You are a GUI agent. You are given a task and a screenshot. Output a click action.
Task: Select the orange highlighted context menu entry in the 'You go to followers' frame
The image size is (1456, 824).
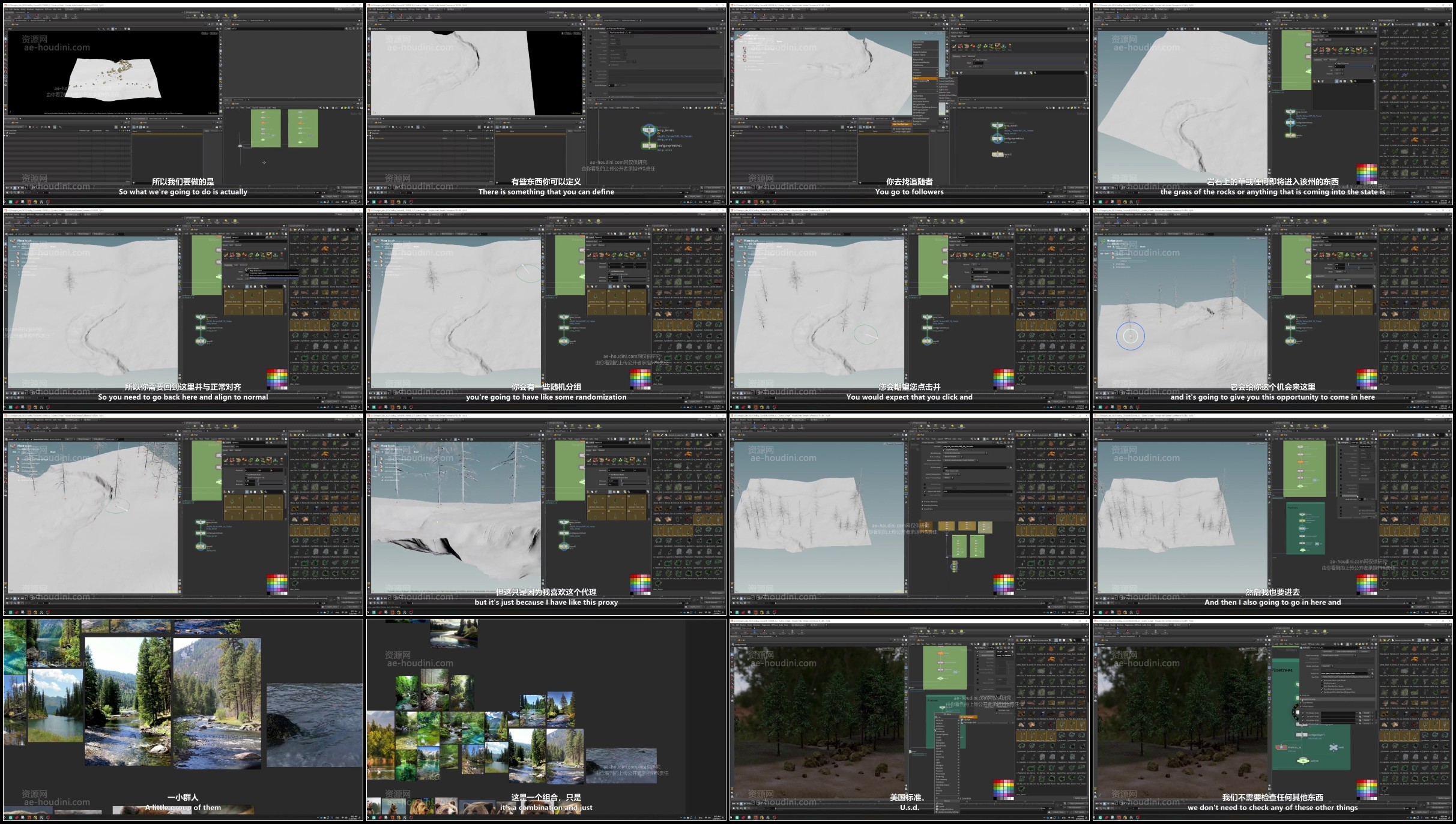point(925,79)
